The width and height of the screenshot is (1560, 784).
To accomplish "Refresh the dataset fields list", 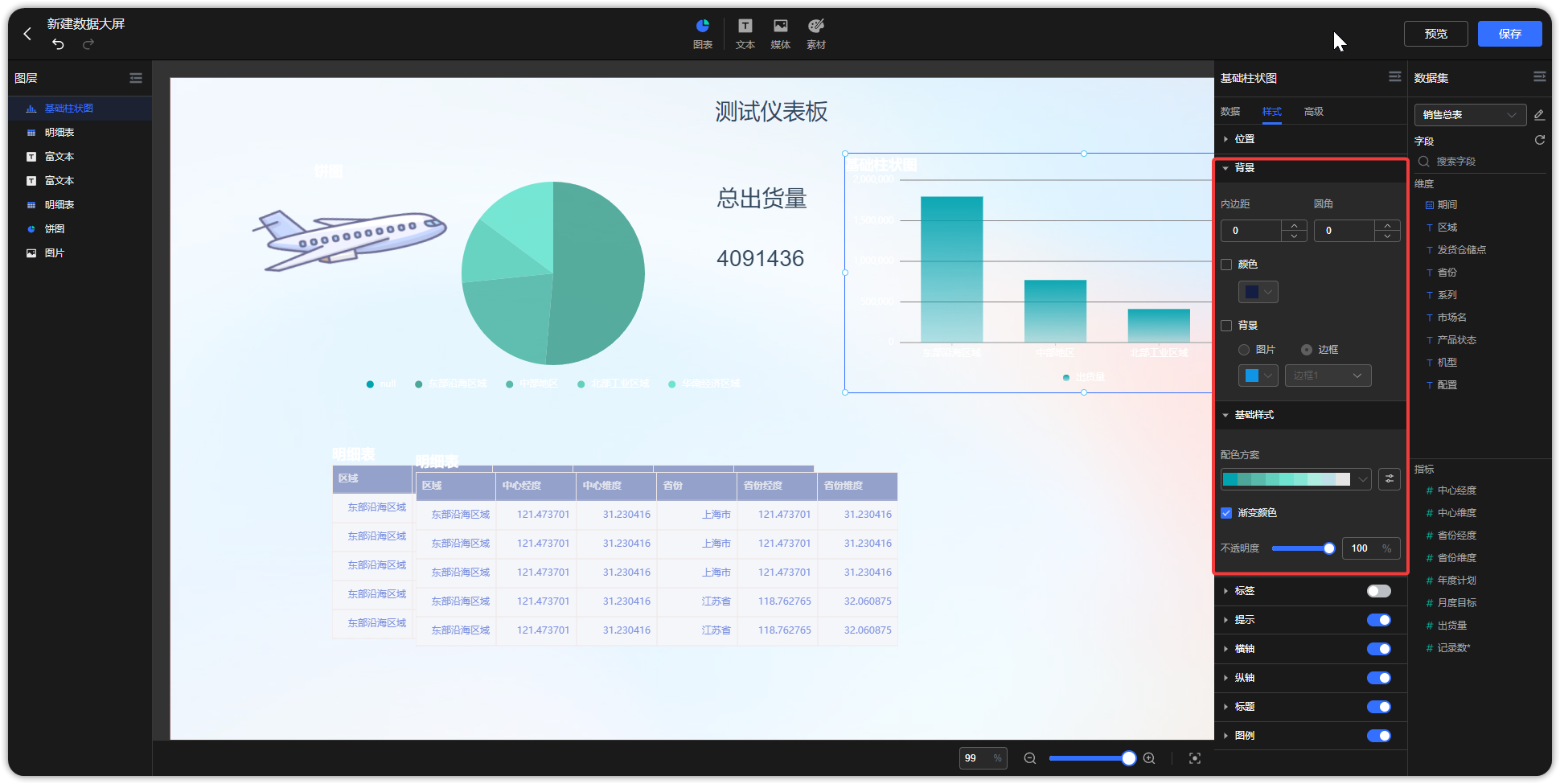I will coord(1540,140).
